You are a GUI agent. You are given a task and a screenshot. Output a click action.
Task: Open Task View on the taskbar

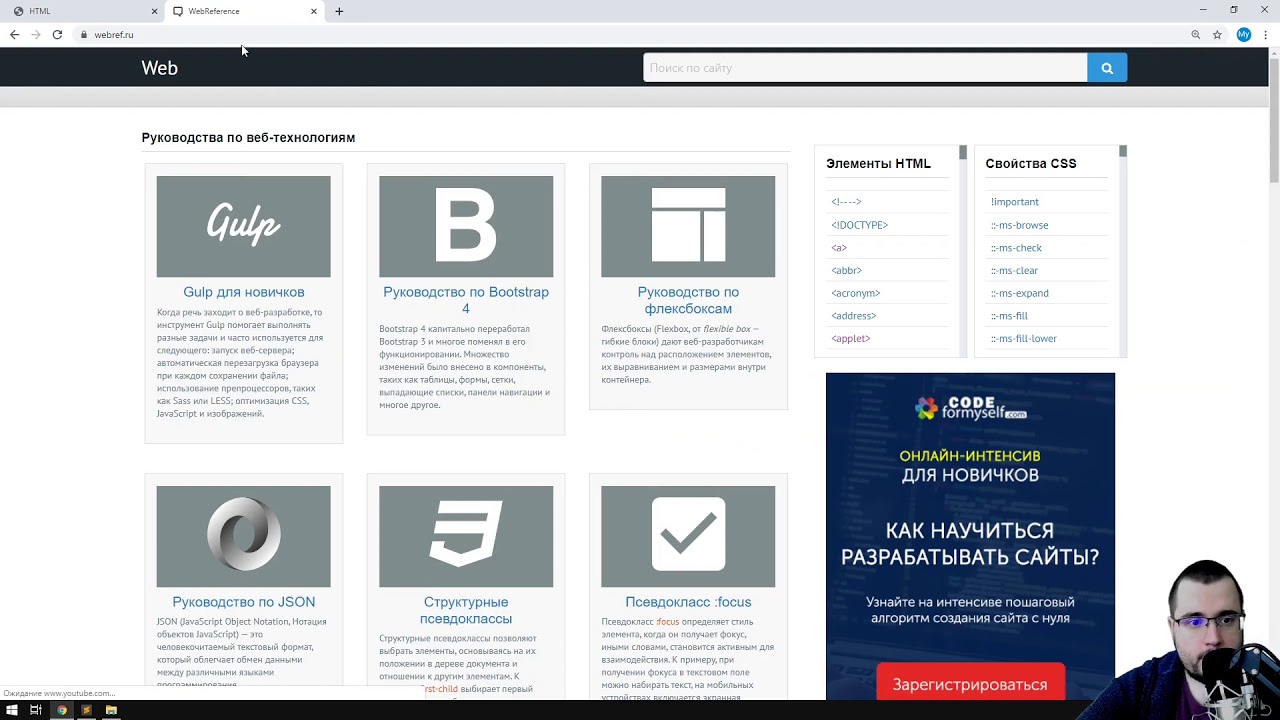36,710
